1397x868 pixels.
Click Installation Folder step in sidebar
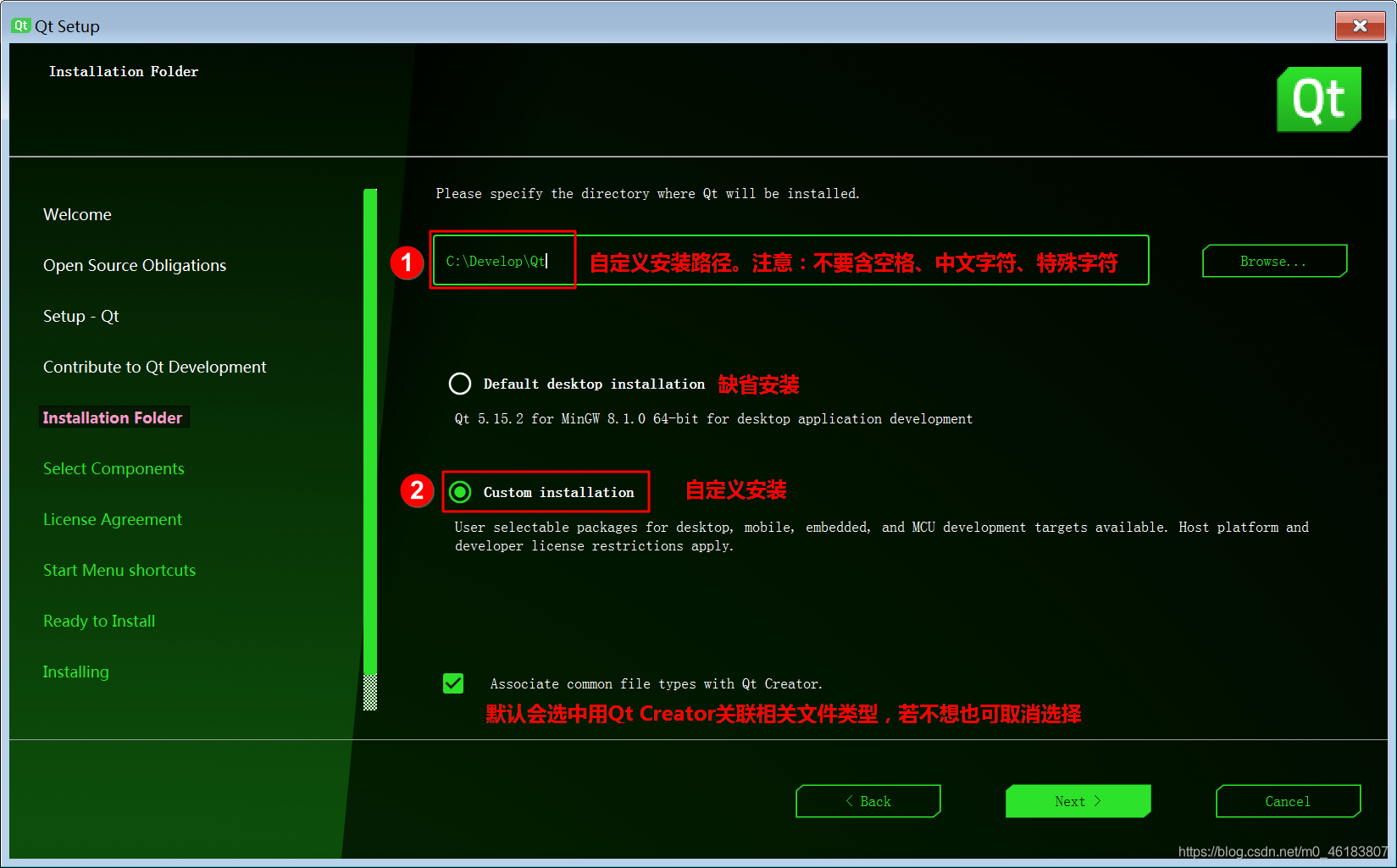[113, 417]
